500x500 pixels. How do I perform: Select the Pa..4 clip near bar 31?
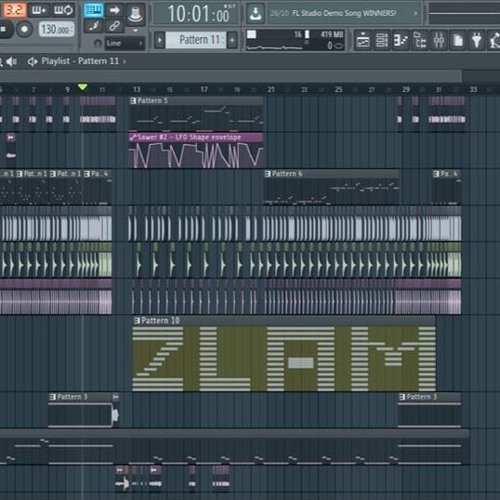pyautogui.click(x=447, y=187)
